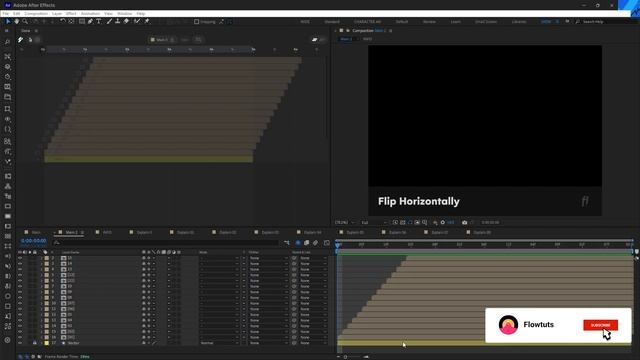
Task: Click the snapshot camera icon below viewer
Action: [x=464, y=222]
